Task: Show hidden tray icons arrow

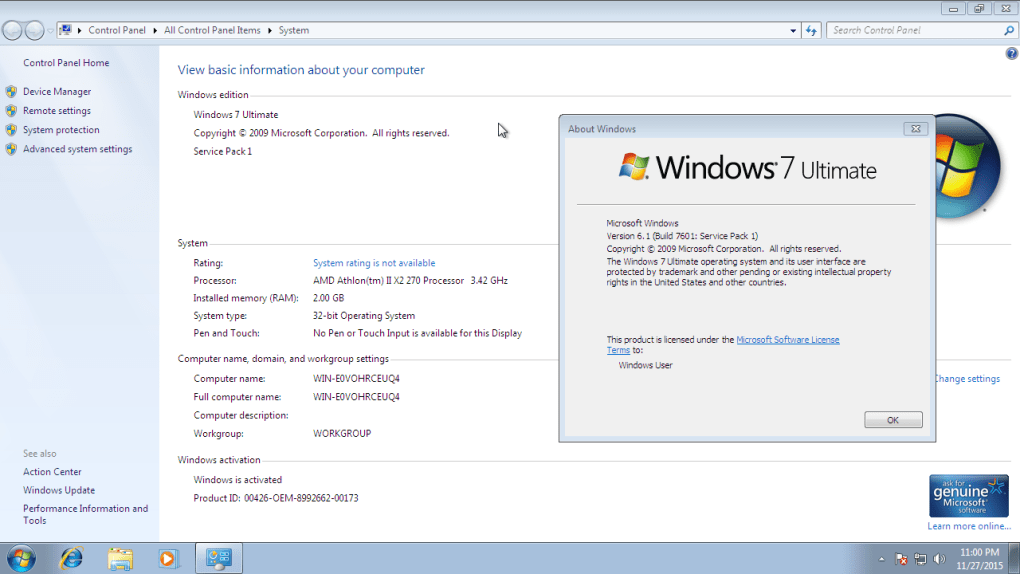Action: [881, 559]
